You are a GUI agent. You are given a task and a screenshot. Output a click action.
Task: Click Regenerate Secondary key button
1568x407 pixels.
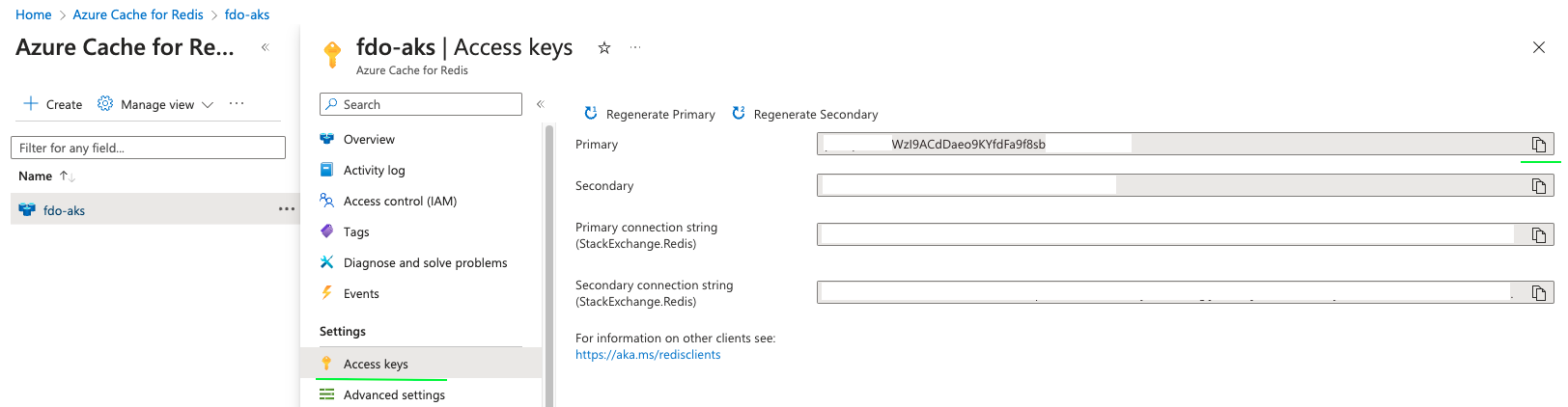(805, 114)
